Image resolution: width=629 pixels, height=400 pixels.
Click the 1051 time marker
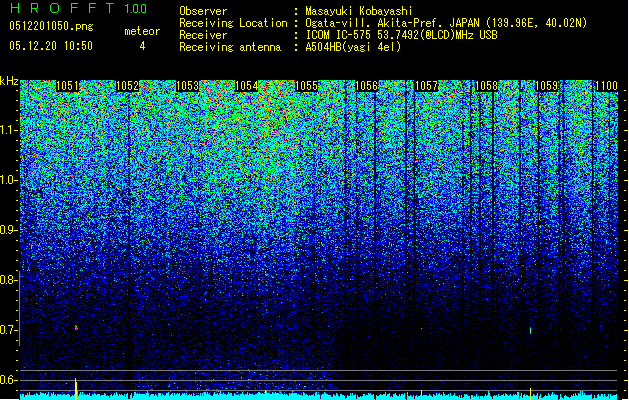click(67, 86)
